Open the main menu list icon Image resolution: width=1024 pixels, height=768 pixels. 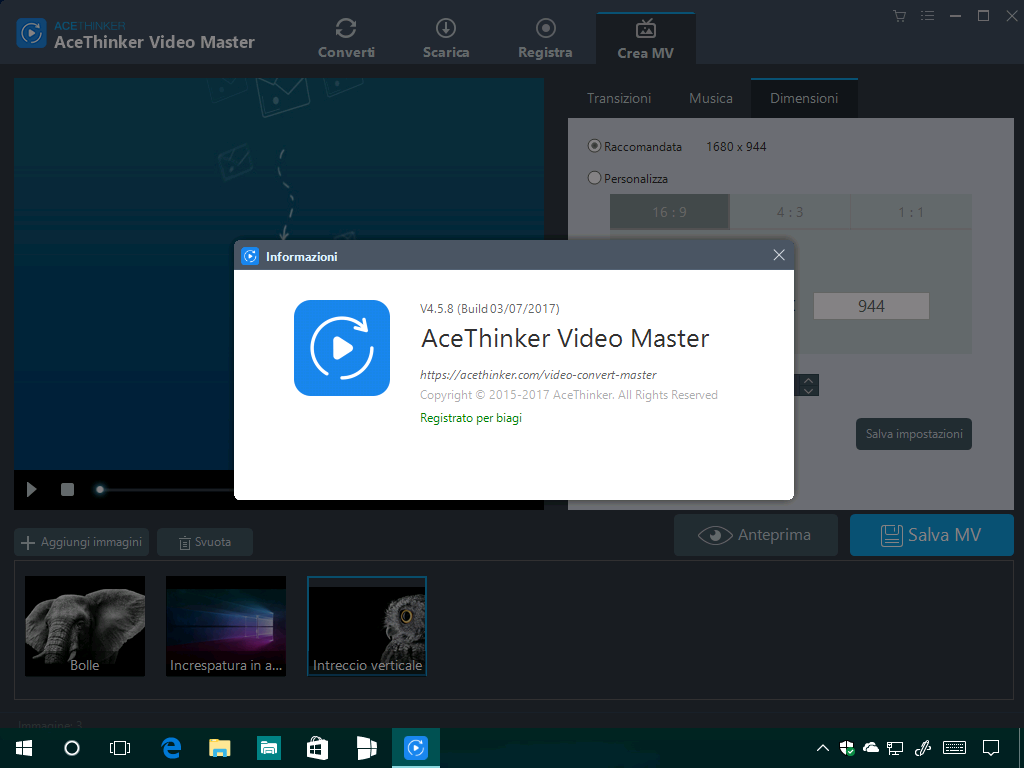pos(927,16)
